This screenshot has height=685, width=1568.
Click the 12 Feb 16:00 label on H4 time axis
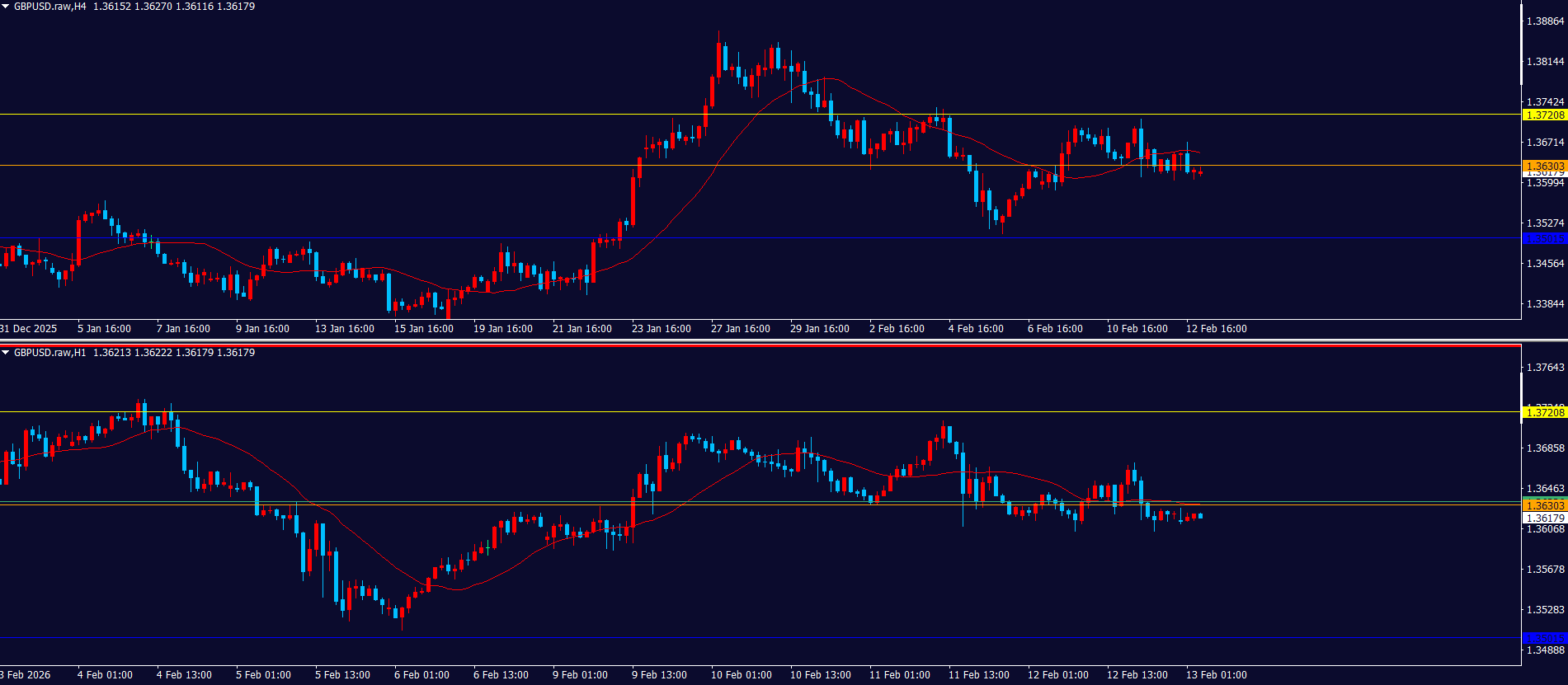pyautogui.click(x=1216, y=329)
